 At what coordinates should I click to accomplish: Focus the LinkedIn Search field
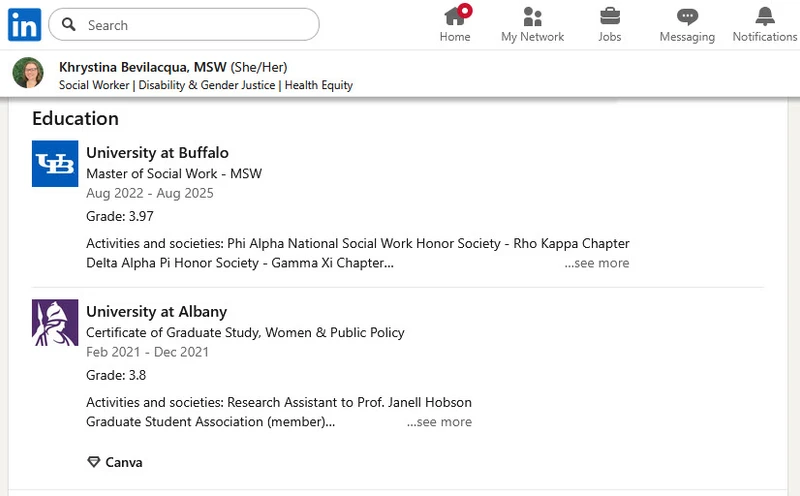point(184,24)
